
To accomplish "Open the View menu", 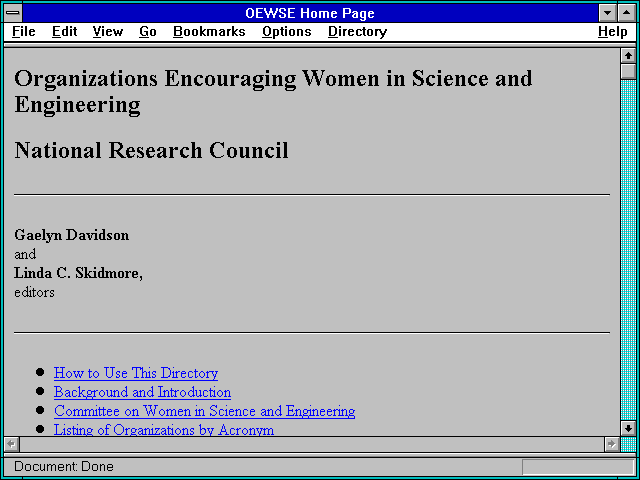I will pos(108,32).
